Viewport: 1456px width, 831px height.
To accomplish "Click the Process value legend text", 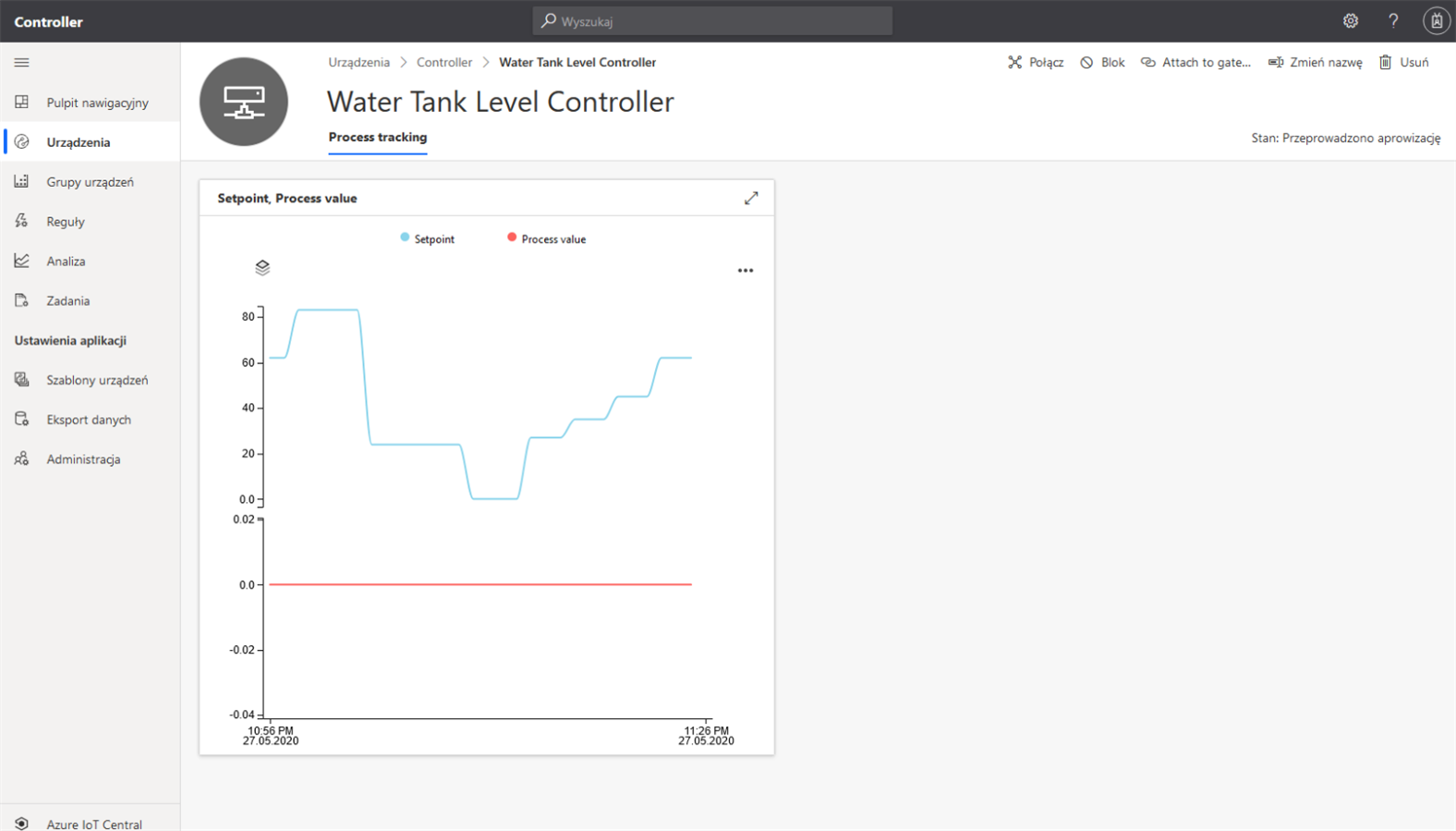I will pyautogui.click(x=553, y=238).
